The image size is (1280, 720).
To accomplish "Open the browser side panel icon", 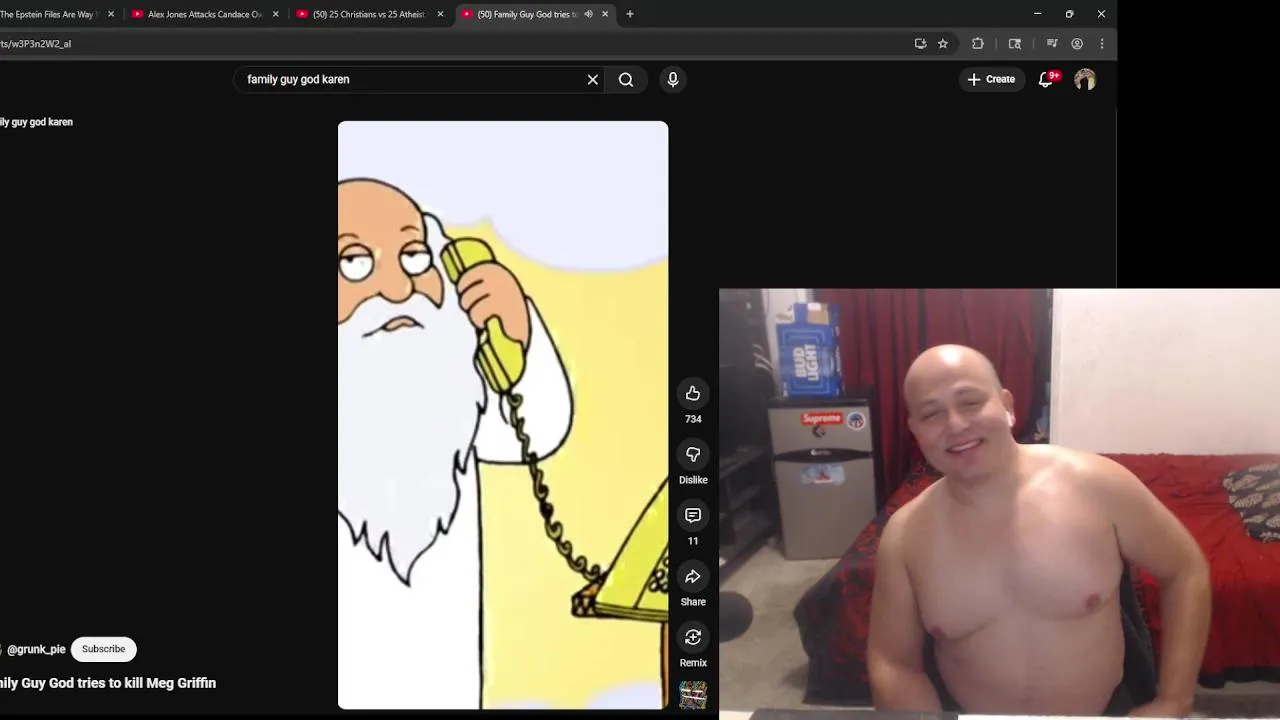I will (x=1015, y=44).
